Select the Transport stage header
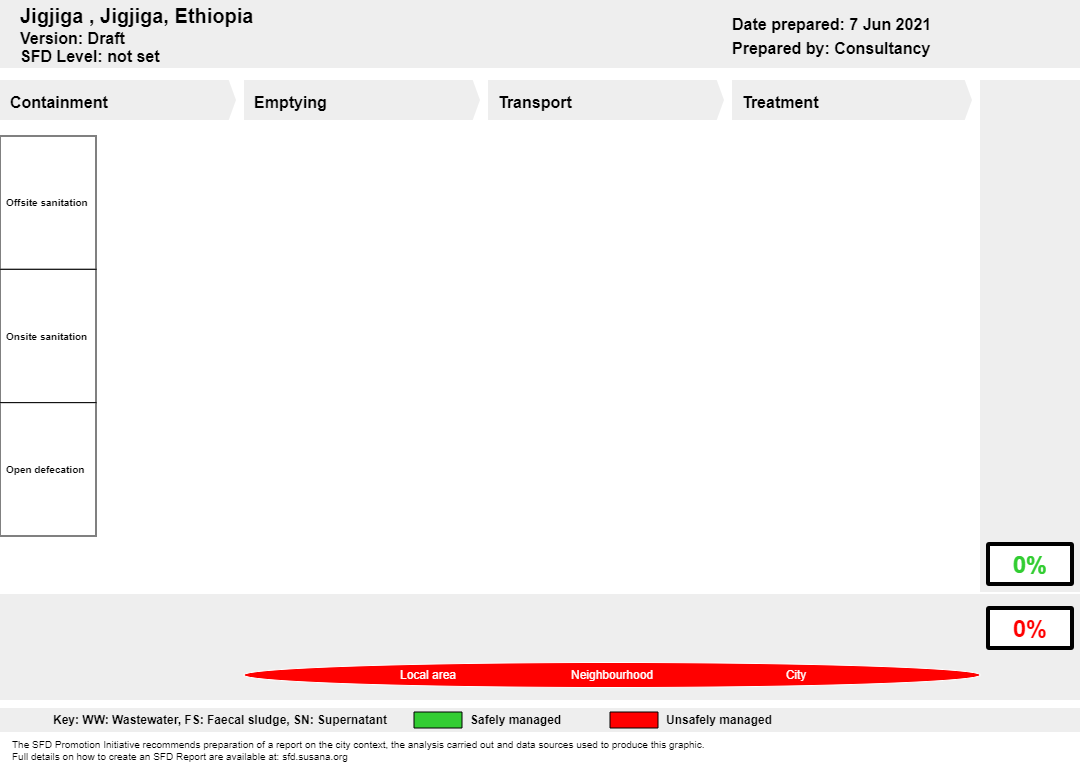Screen dimensions: 1080x764 coord(605,101)
